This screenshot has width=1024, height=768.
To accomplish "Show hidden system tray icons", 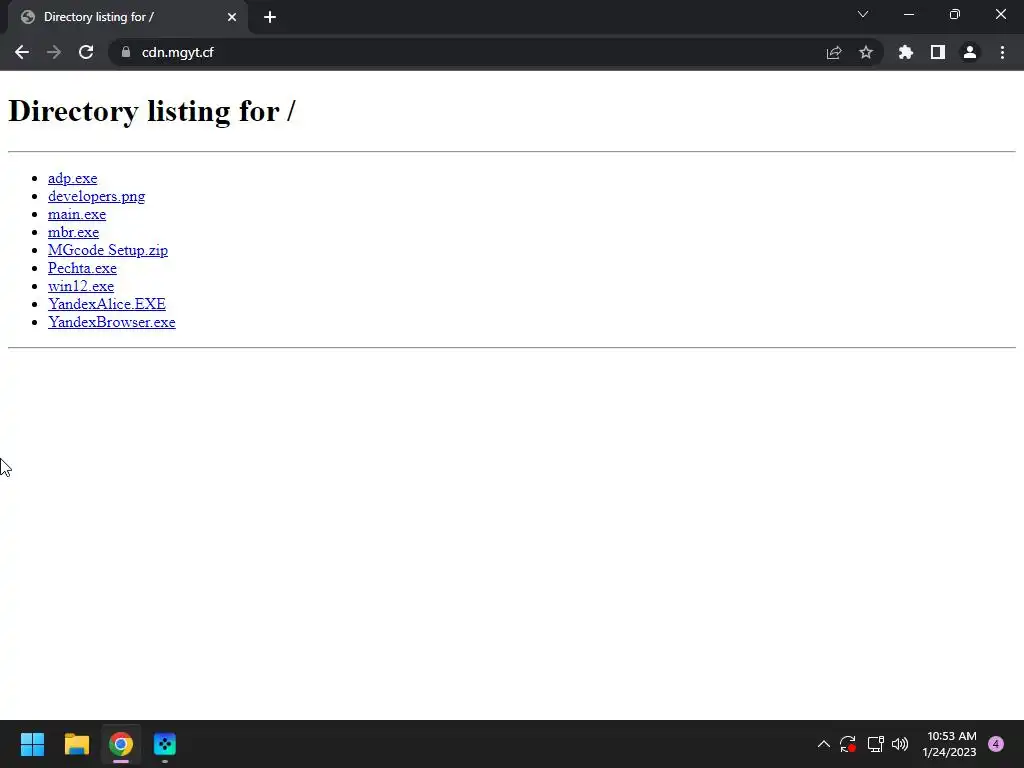I will (x=824, y=744).
